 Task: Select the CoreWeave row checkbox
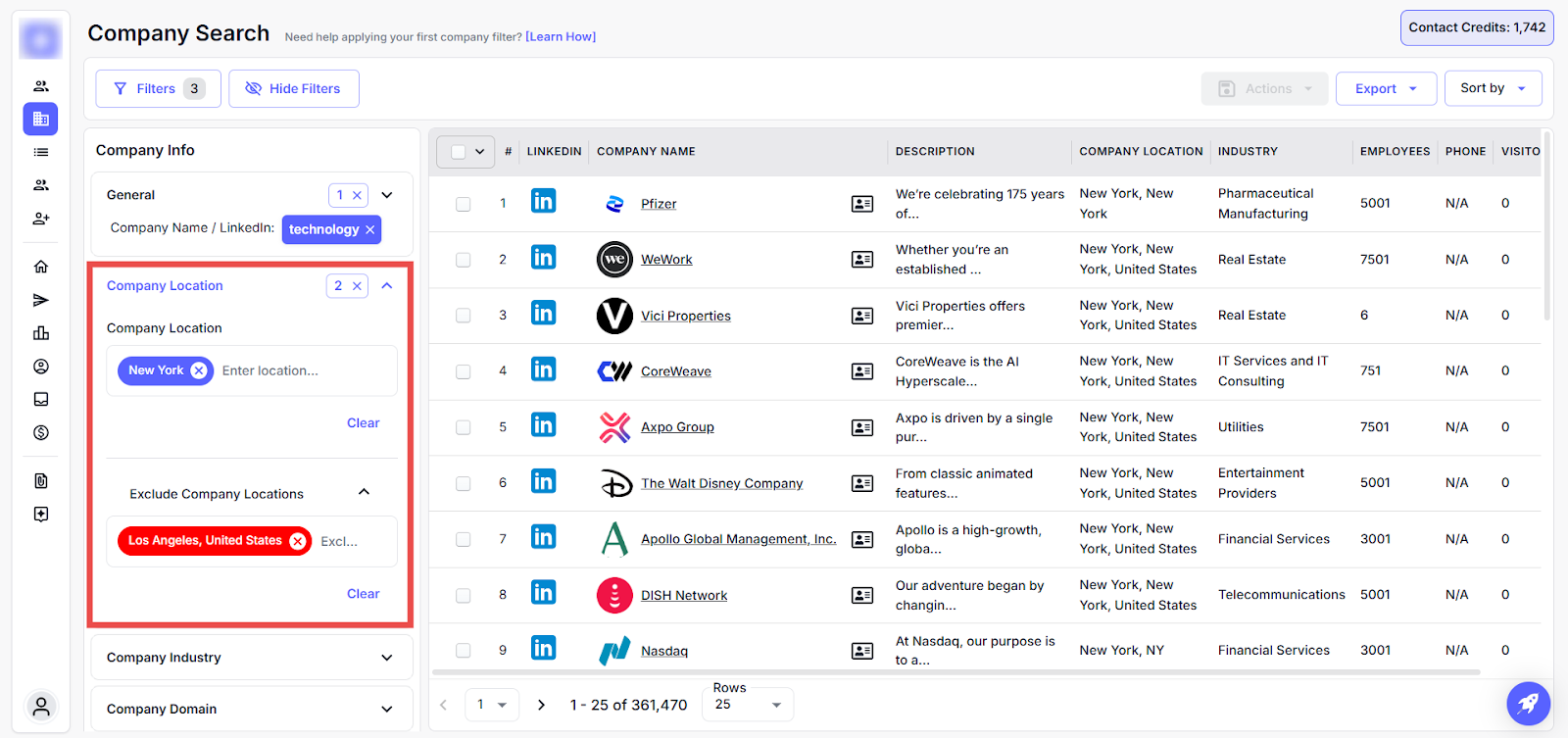463,371
